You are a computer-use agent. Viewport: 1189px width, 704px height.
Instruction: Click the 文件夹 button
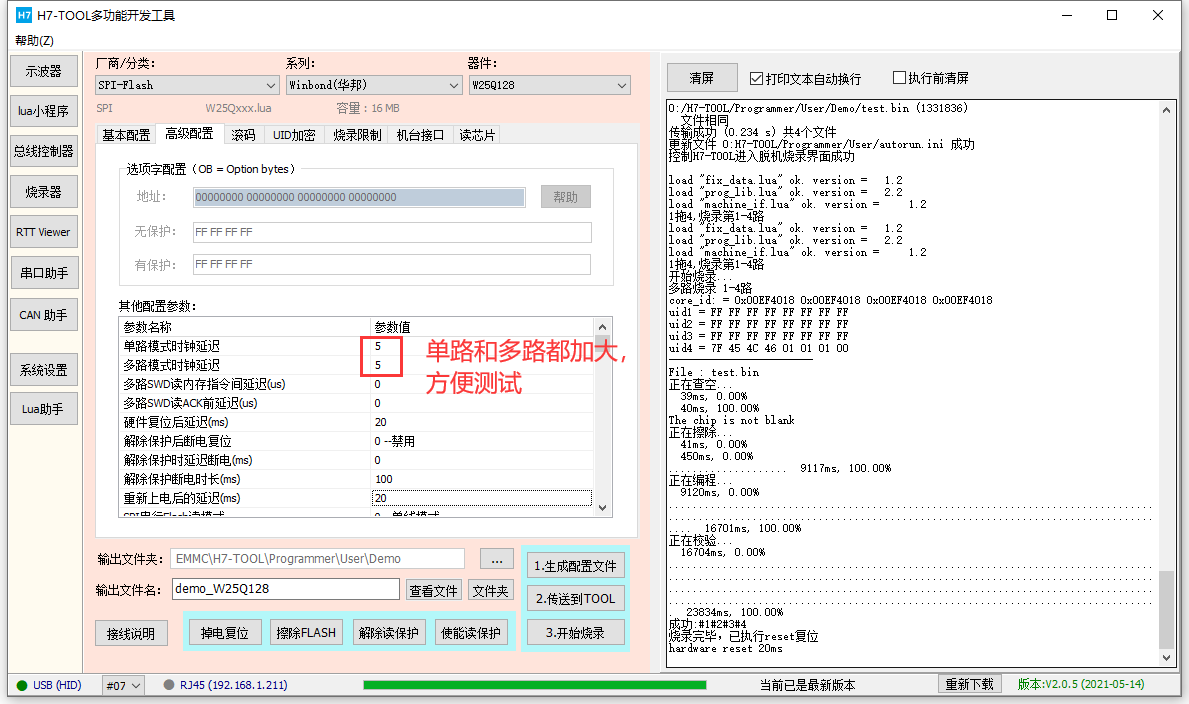pyautogui.click(x=491, y=590)
